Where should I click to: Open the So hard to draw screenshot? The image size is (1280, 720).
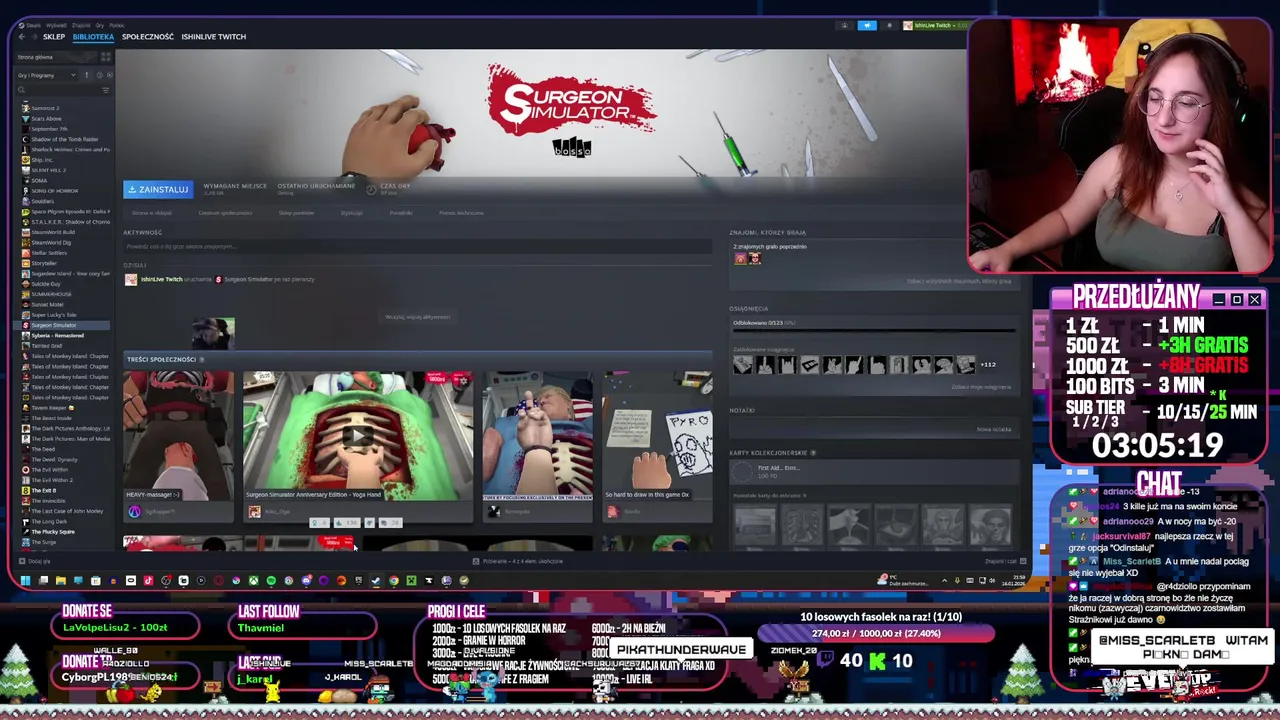657,435
